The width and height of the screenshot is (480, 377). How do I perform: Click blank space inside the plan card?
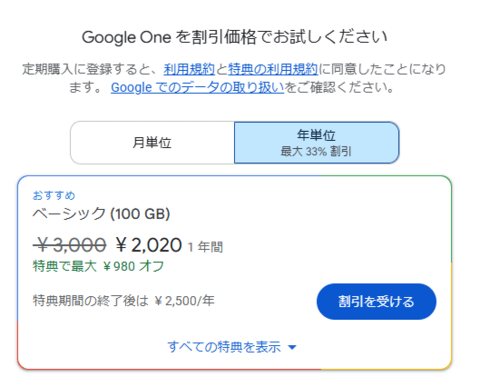333,227
